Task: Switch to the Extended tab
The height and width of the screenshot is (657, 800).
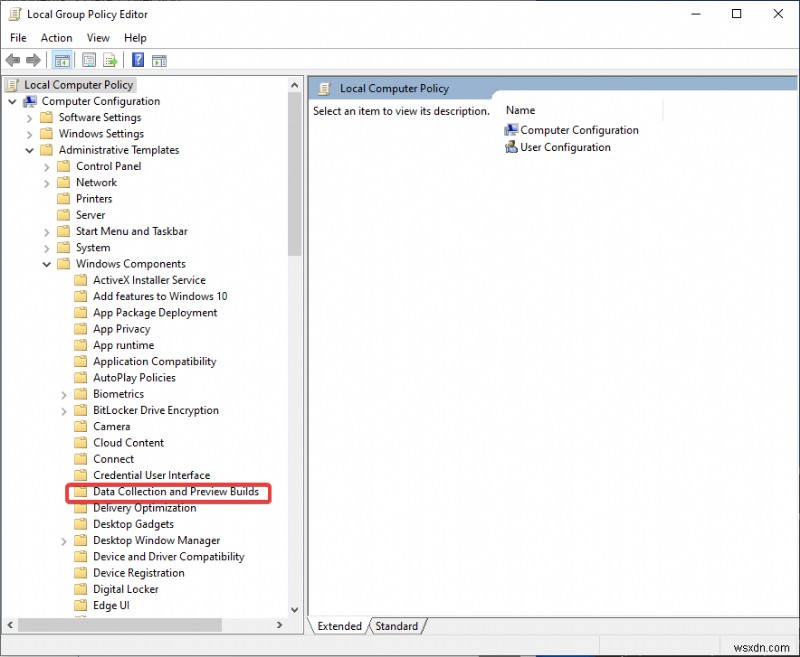Action: pos(340,626)
